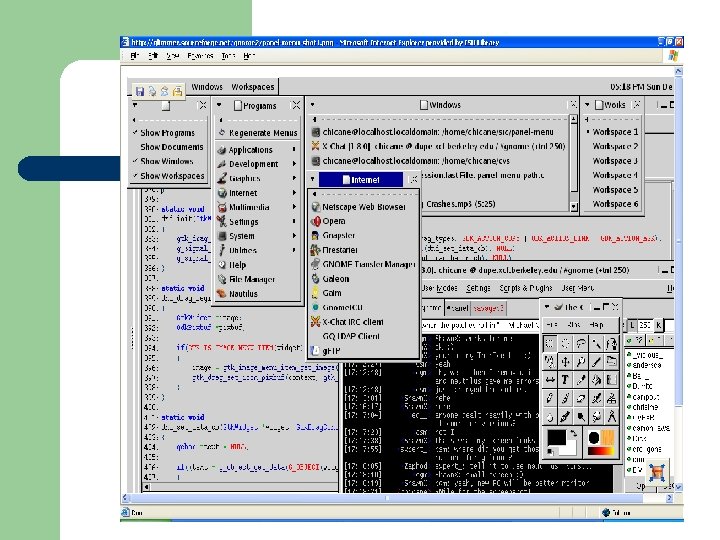Select GIMP gradient blend tool
Viewport: 720px width, 540px height.
pyautogui.click(x=612, y=380)
